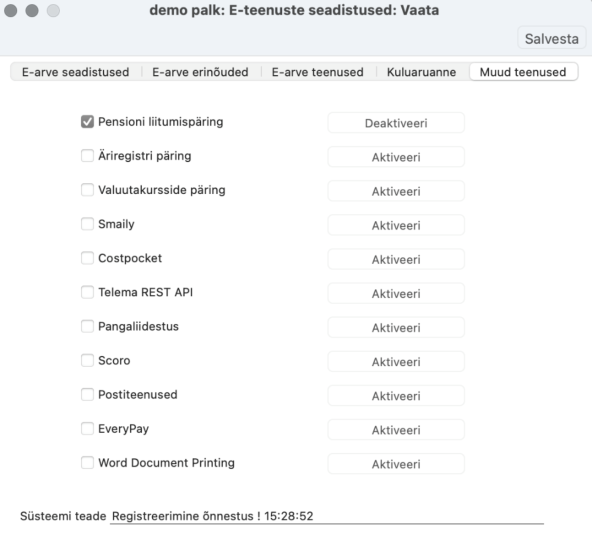Check the Smaily checkbox
Screen dimensions: 592x534
[87, 224]
